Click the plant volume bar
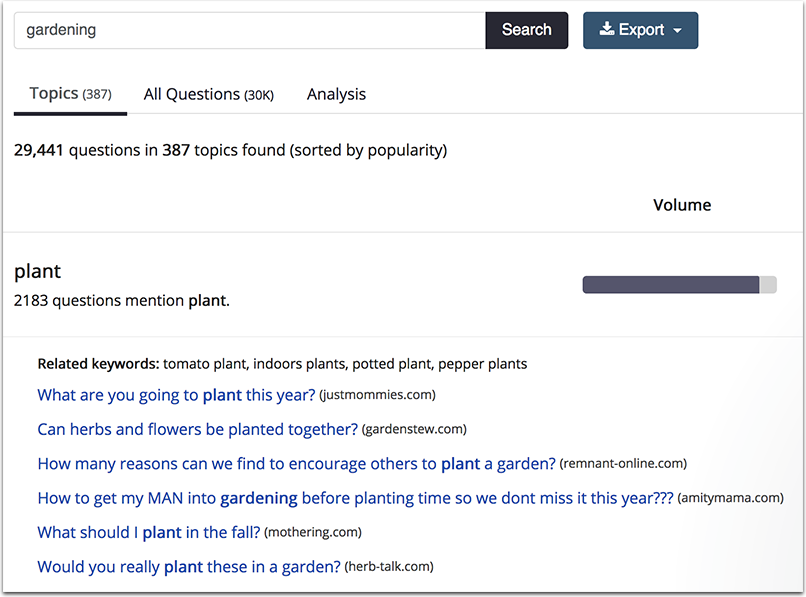 (x=679, y=285)
